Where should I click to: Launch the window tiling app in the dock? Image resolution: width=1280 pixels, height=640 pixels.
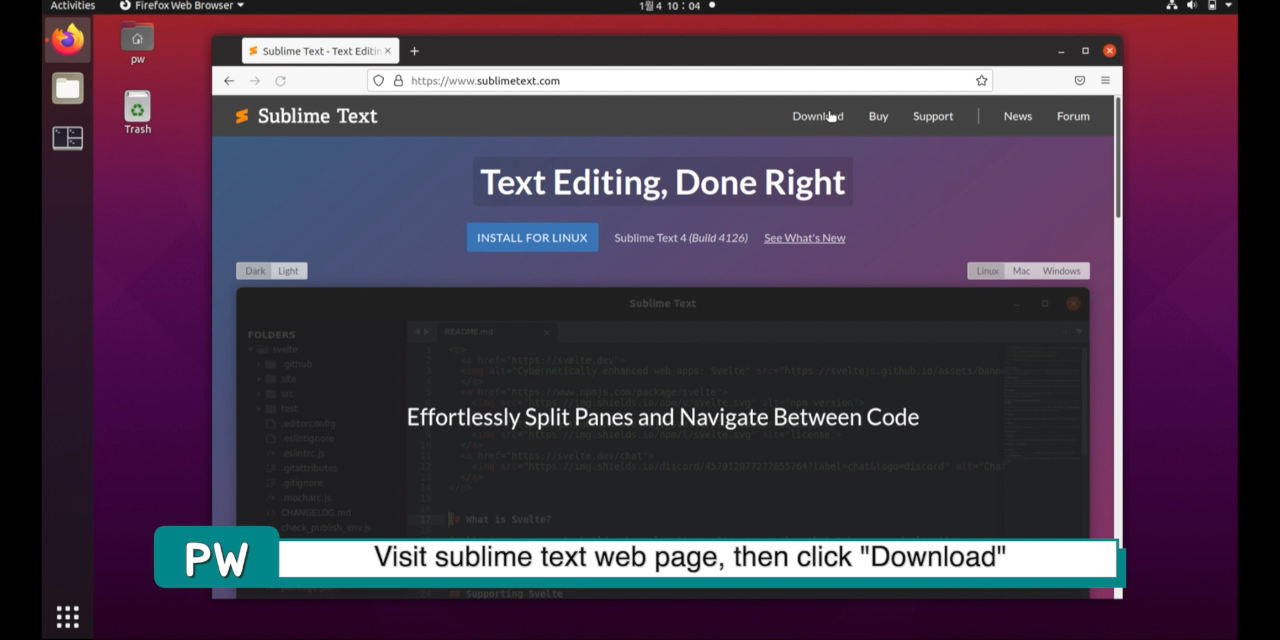coord(68,138)
